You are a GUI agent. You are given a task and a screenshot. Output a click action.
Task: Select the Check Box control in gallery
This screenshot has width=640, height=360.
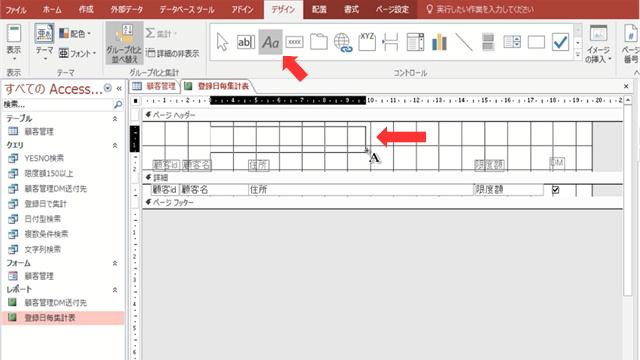tap(560, 42)
